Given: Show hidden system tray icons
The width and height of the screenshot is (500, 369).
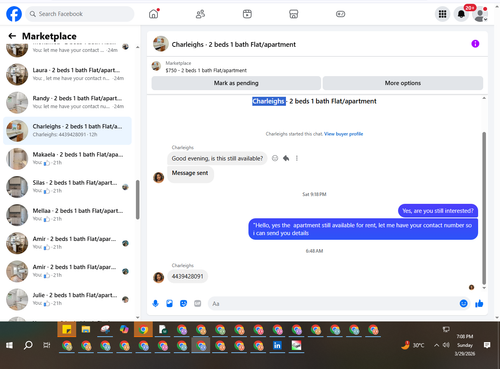Looking at the screenshot, I should pyautogui.click(x=436, y=345).
